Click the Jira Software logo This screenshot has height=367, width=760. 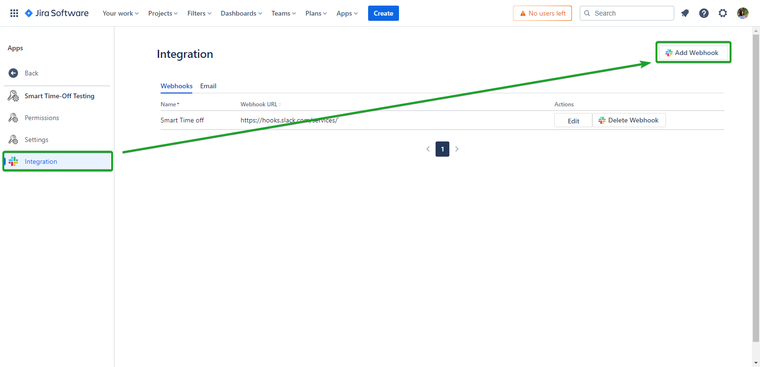pyautogui.click(x=57, y=13)
